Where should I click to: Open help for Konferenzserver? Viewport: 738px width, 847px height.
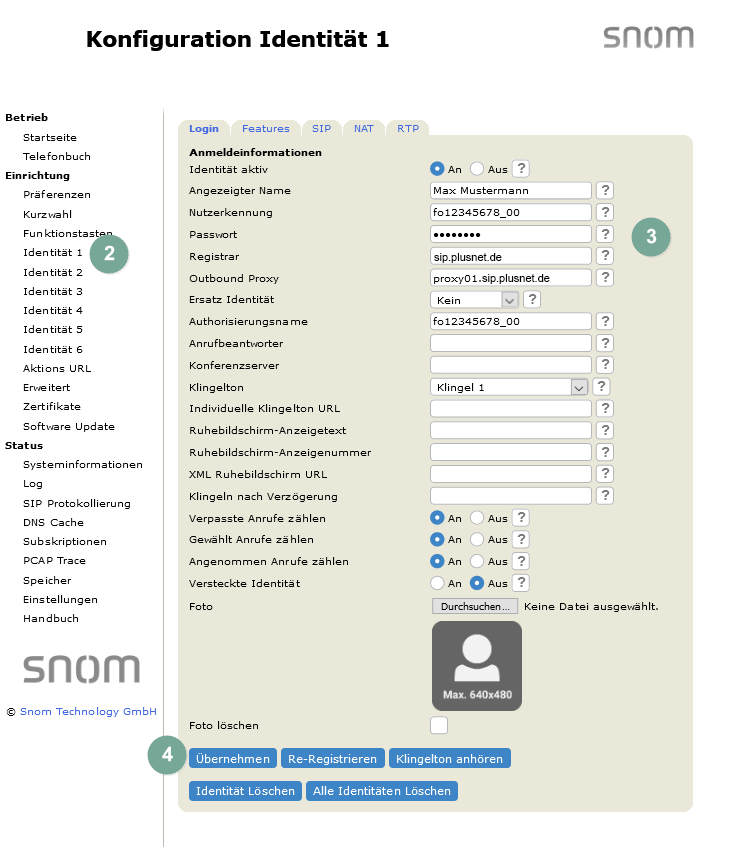pyautogui.click(x=605, y=365)
